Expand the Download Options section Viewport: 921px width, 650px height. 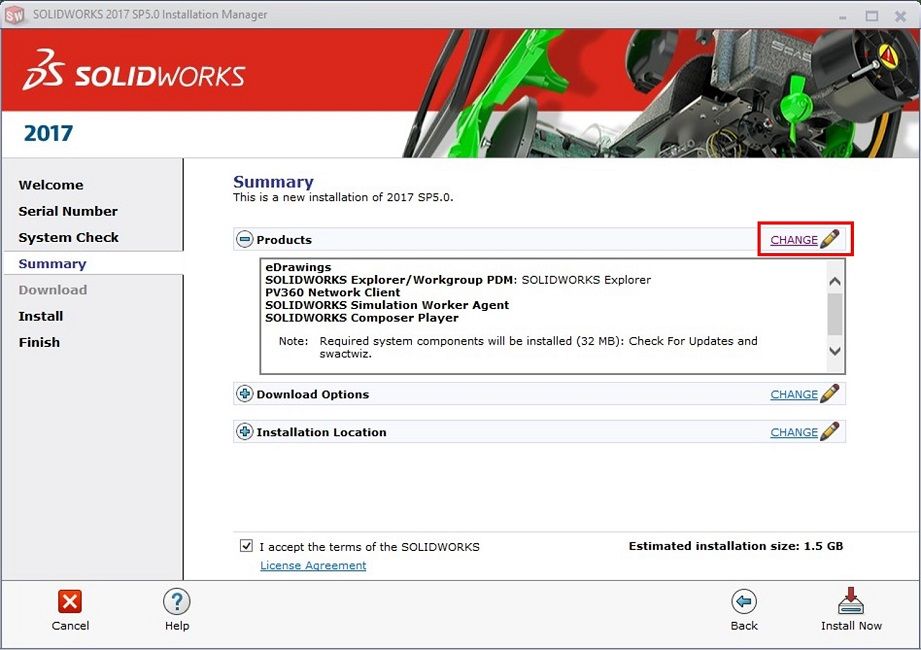(x=244, y=394)
